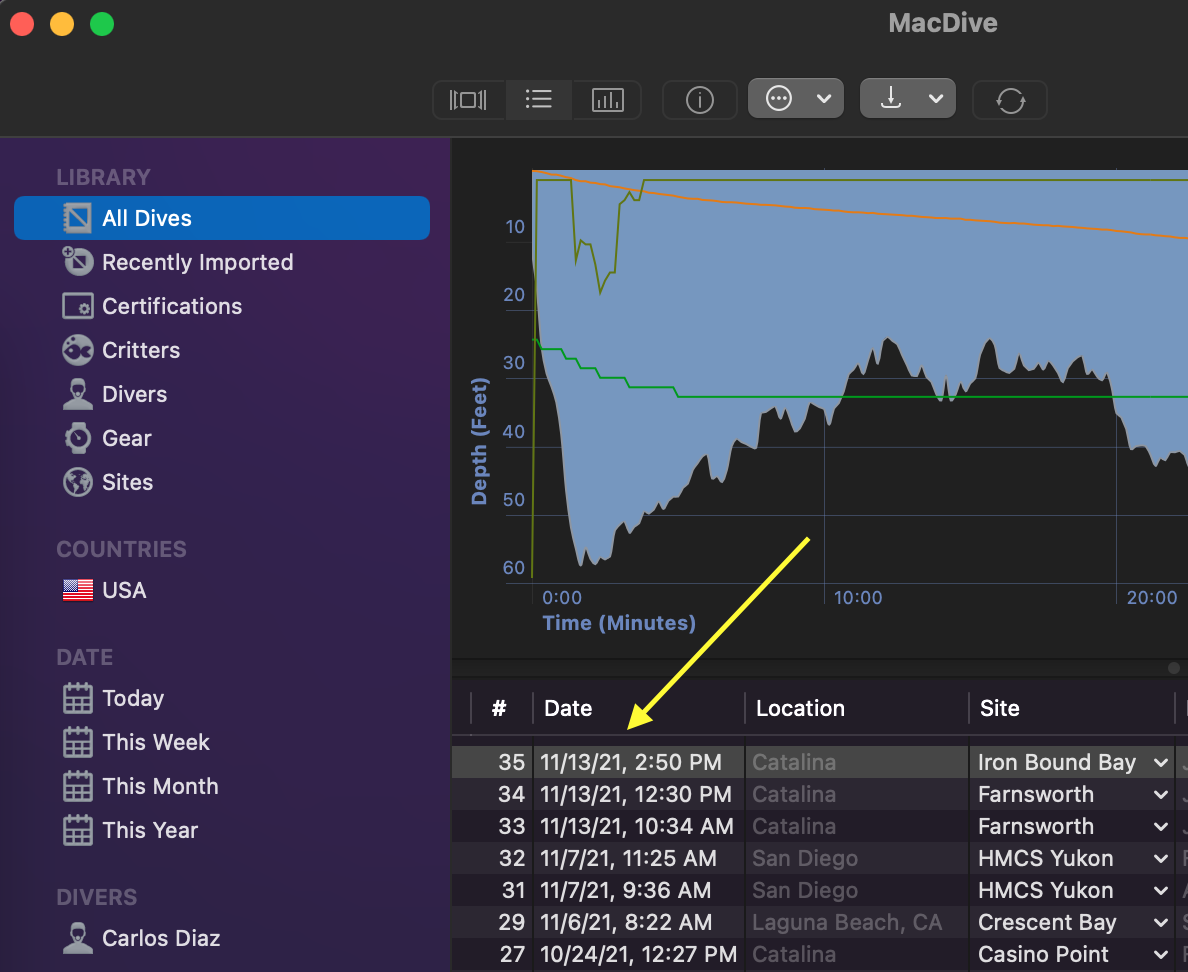Sort by the Location column header
Viewport: 1188px width, 972px height.
pyautogui.click(x=800, y=708)
